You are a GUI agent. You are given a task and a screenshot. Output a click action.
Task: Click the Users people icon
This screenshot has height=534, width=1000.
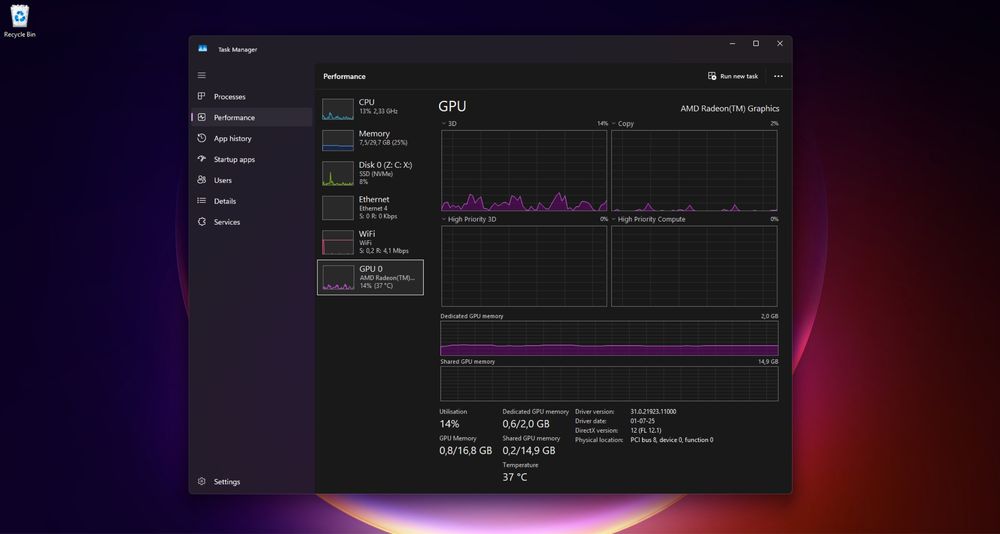202,180
